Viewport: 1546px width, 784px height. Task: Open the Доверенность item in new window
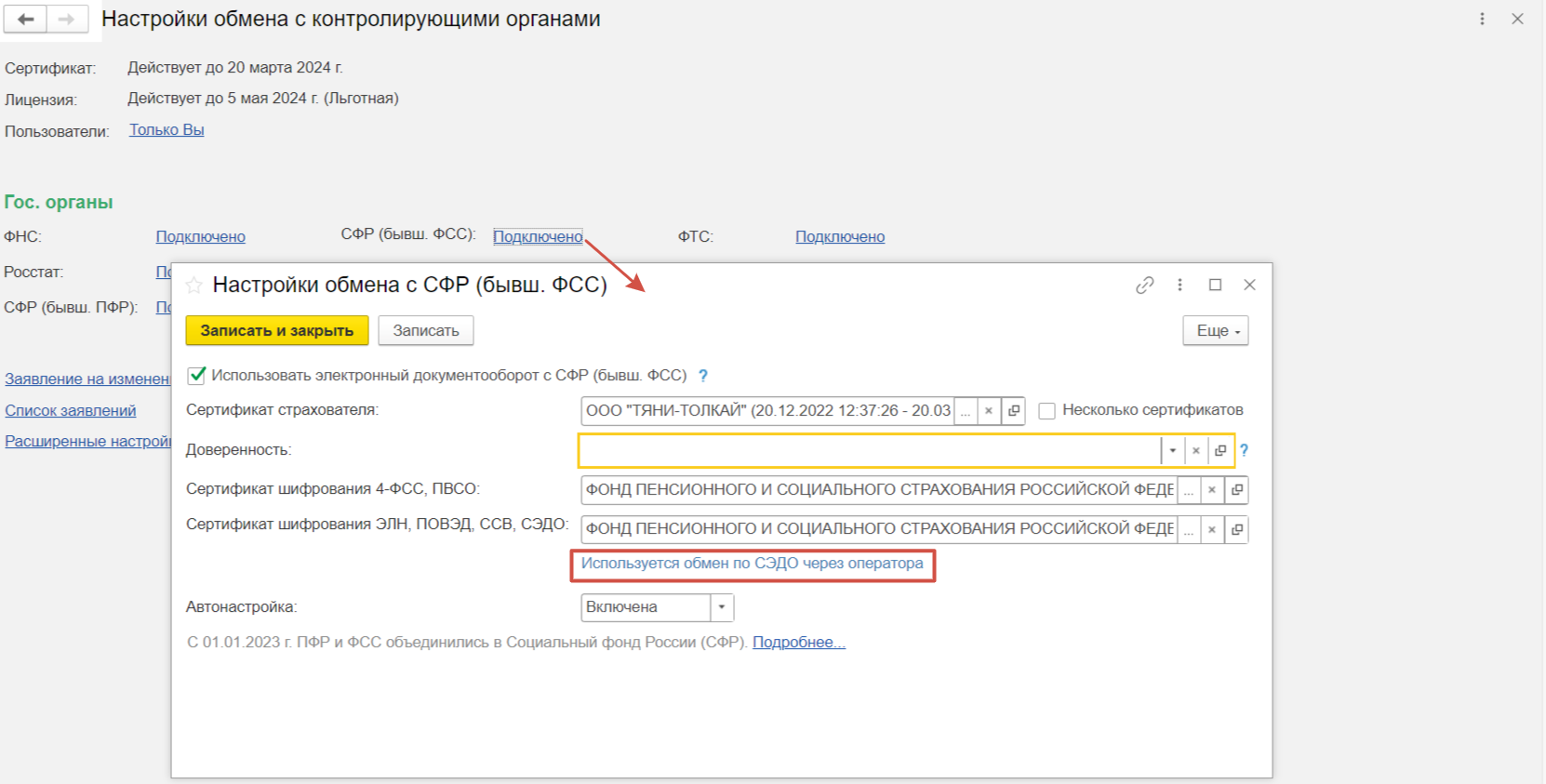[1220, 450]
